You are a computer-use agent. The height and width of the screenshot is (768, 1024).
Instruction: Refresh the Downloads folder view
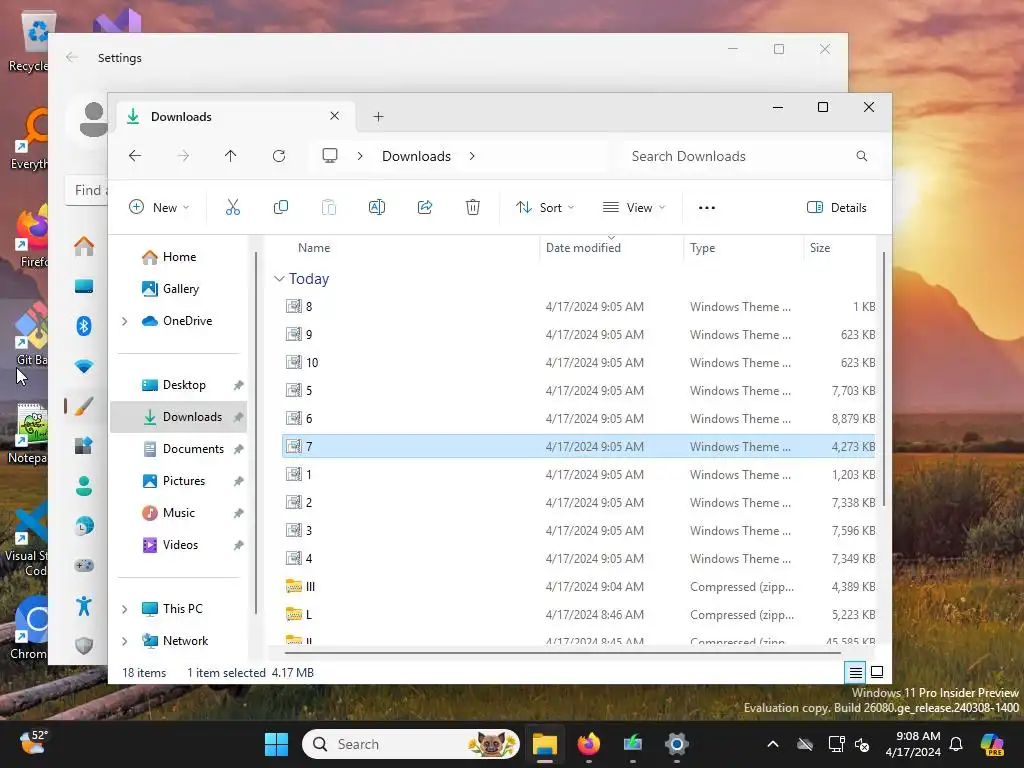coord(279,156)
